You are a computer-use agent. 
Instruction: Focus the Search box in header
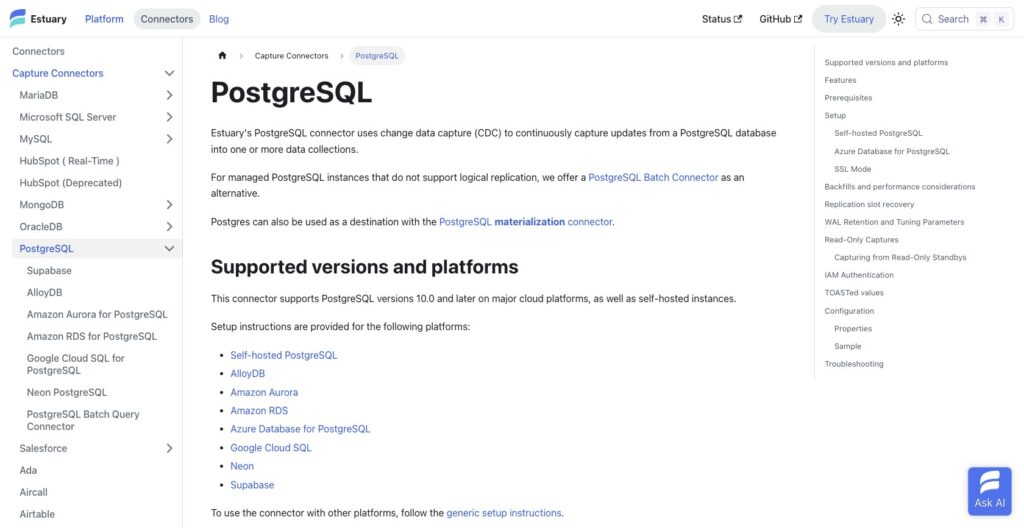tap(965, 19)
